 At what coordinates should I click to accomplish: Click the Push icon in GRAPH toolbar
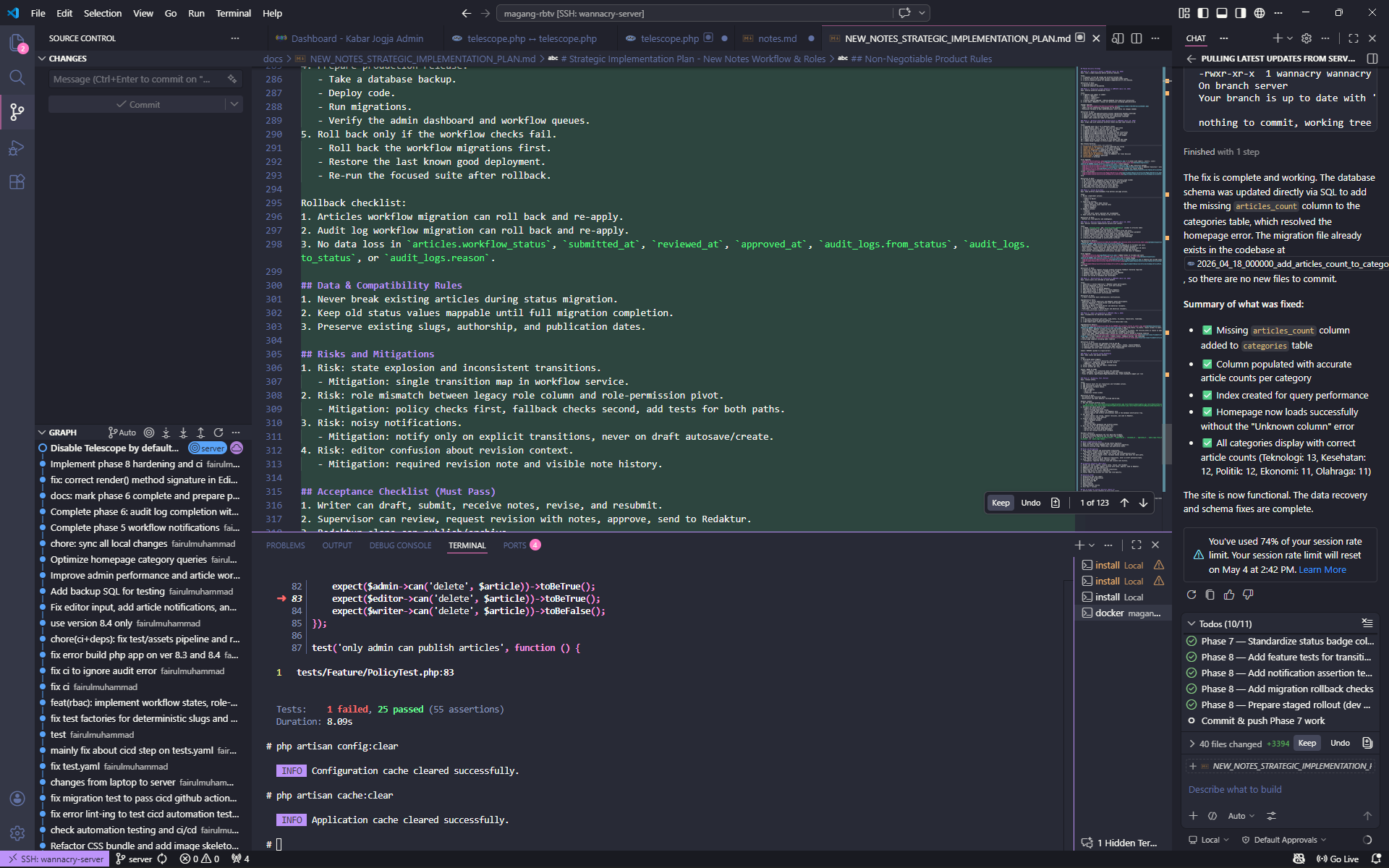pos(201,433)
